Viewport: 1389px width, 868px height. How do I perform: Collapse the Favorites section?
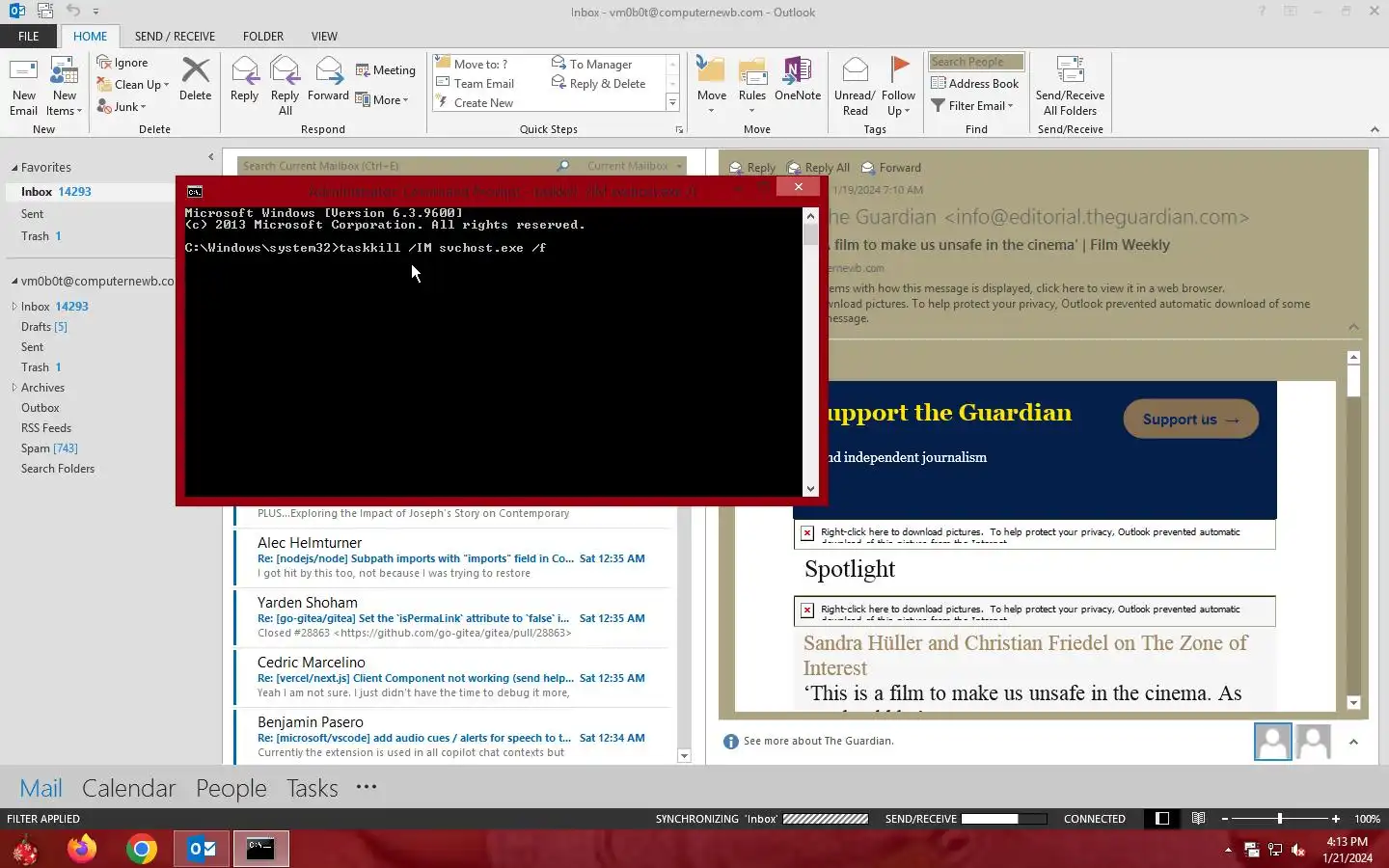[14, 168]
